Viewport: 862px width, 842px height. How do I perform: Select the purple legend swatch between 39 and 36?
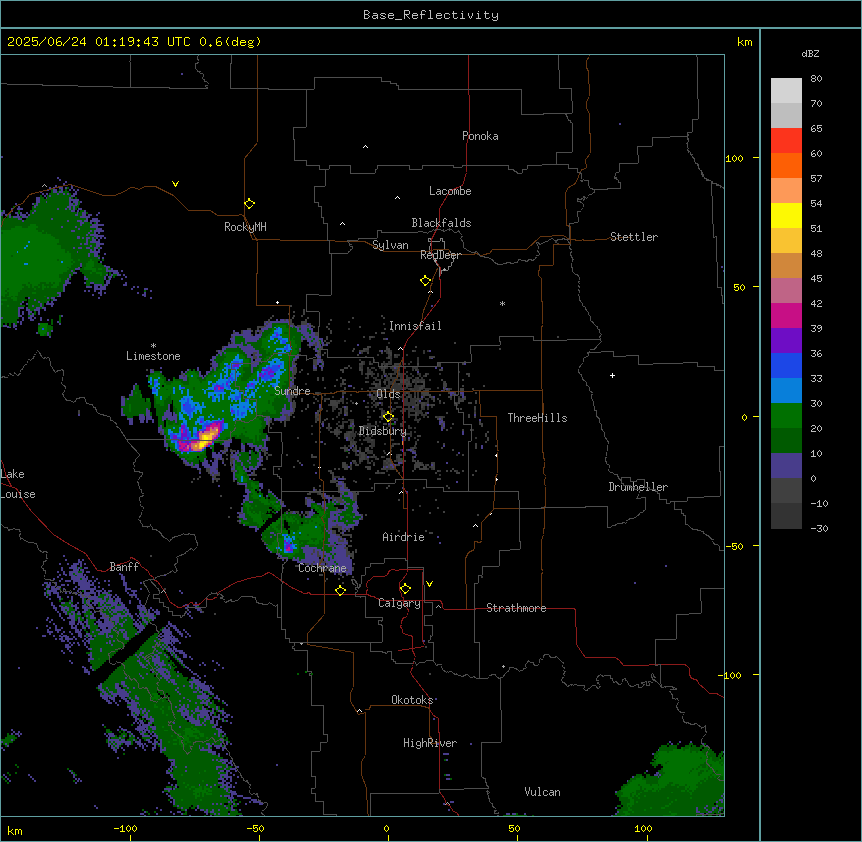786,341
